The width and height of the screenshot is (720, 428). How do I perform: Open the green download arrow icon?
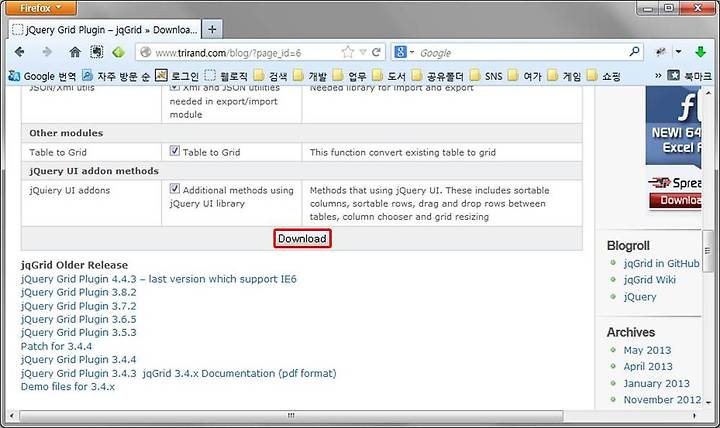pyautogui.click(x=700, y=52)
